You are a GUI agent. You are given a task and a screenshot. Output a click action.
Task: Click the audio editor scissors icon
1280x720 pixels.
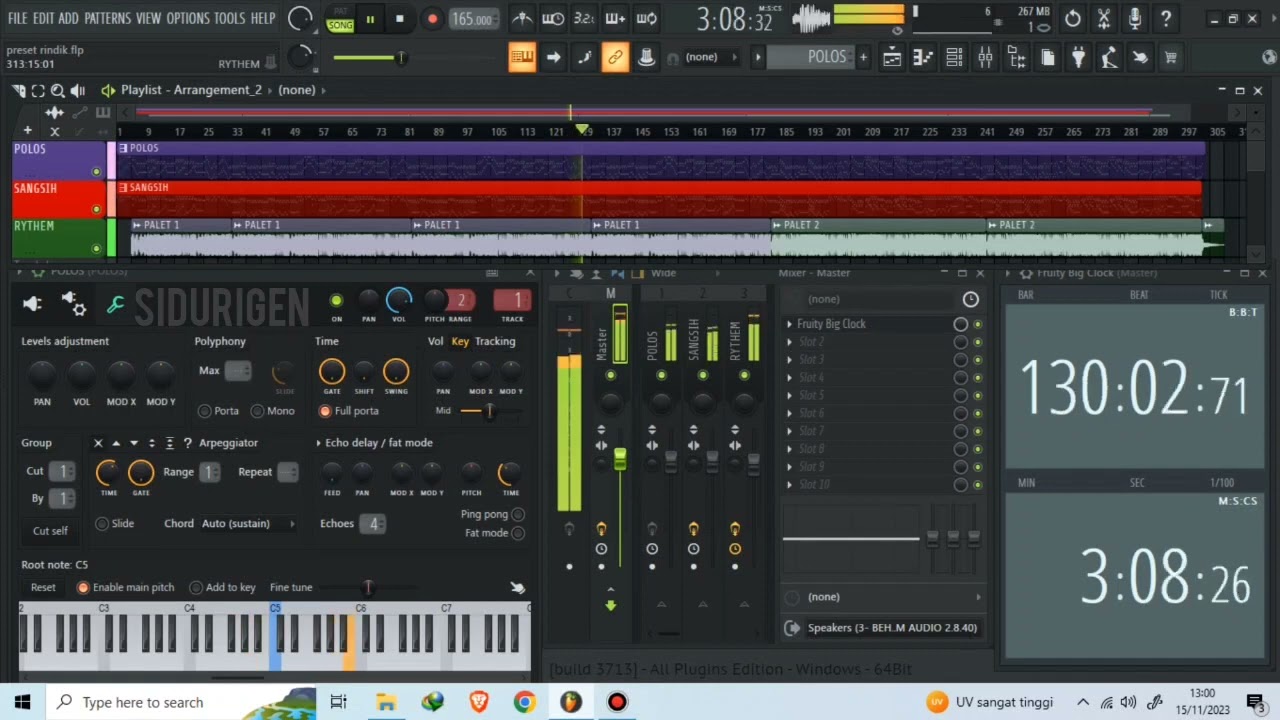click(1104, 18)
